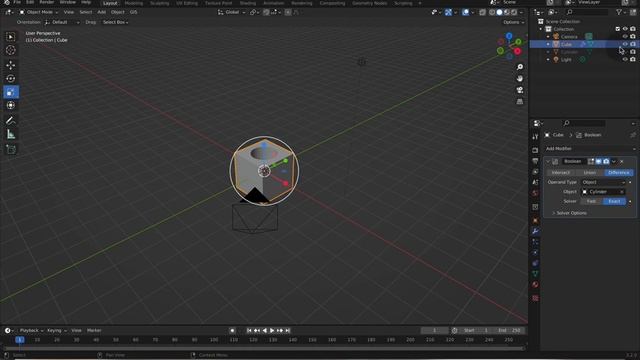Screen dimensions: 640x360
Task: Click the outliner filter funnel icon
Action: coord(619,12)
